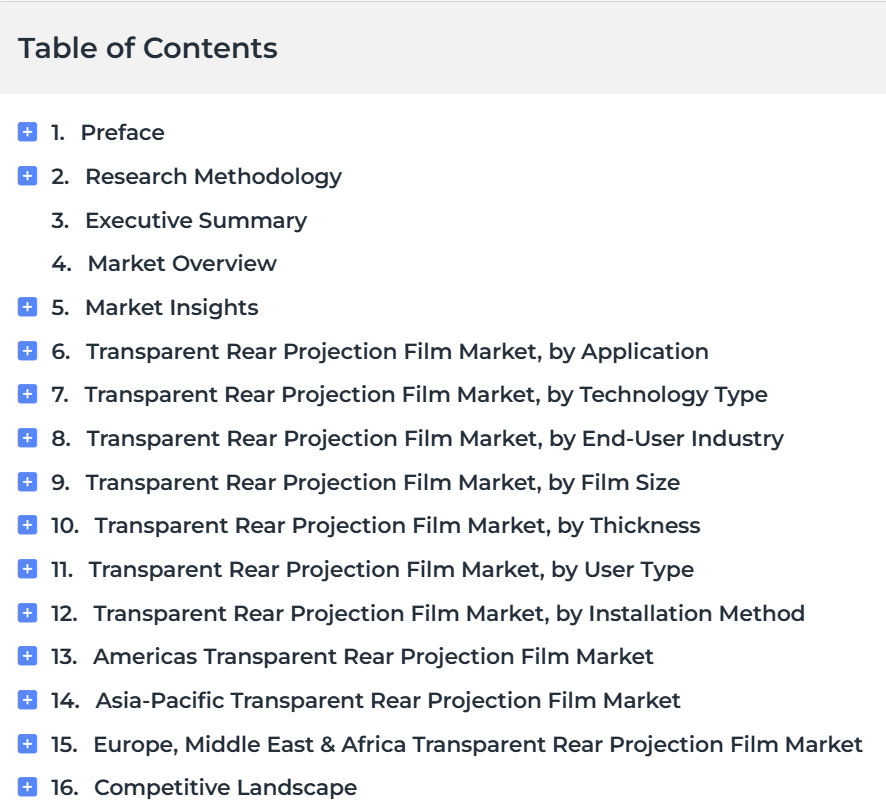Image resolution: width=886 pixels, height=811 pixels.
Task: Expand Competitive Landscape plus icon
Action: (27, 787)
